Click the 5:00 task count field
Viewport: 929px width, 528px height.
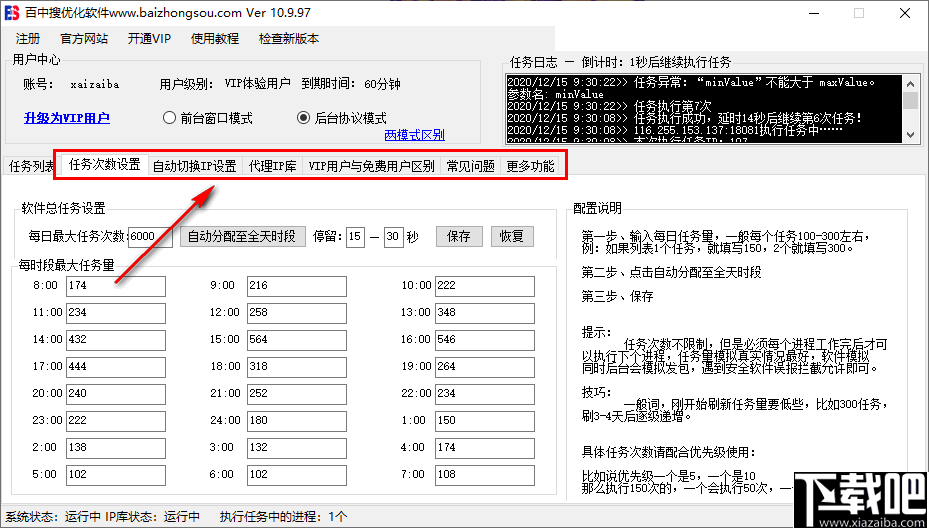(x=116, y=475)
